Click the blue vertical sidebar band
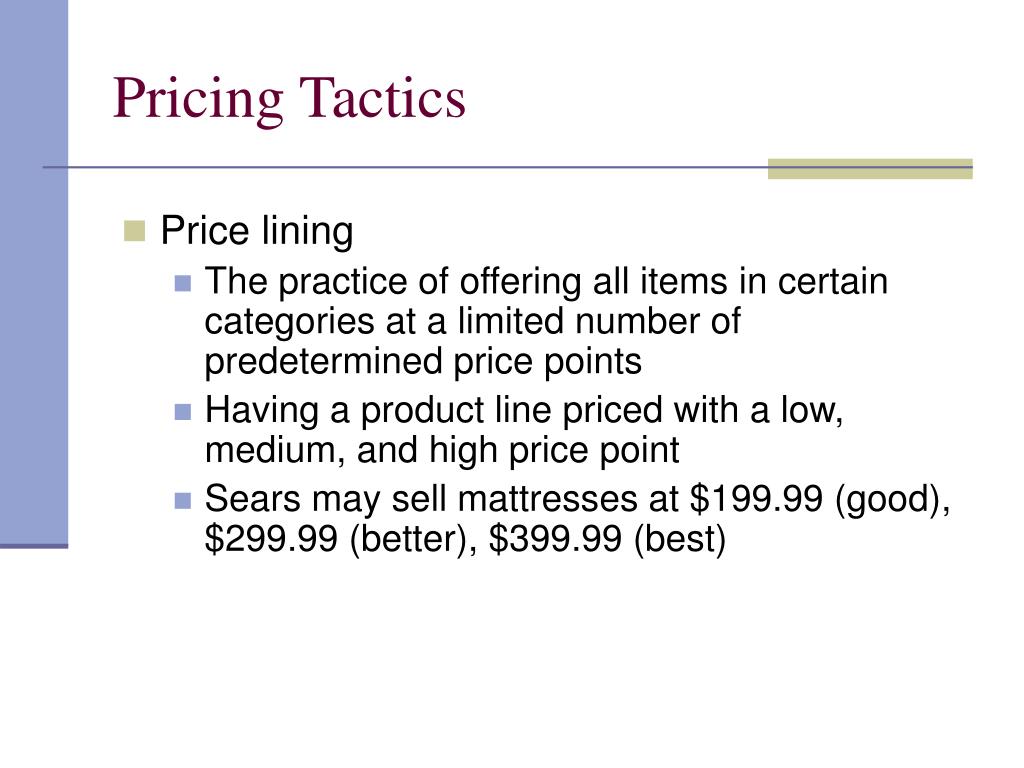 coord(34,271)
